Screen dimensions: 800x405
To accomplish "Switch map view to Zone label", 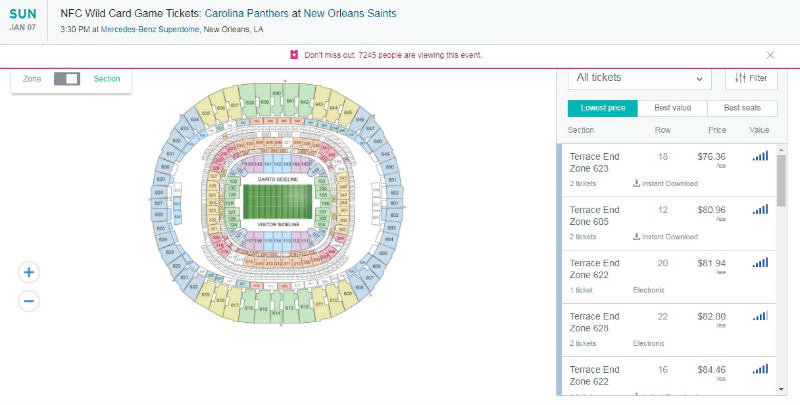I will coord(32,79).
